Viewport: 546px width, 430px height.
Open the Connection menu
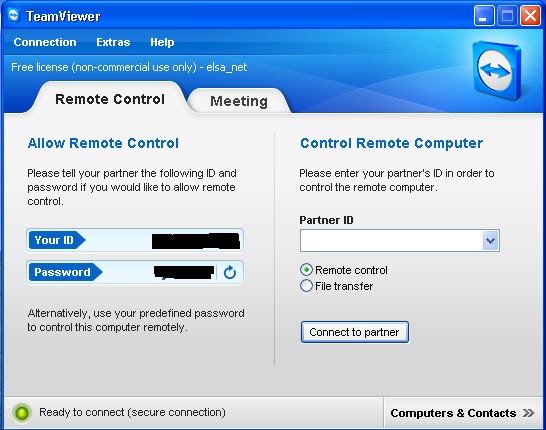point(45,42)
